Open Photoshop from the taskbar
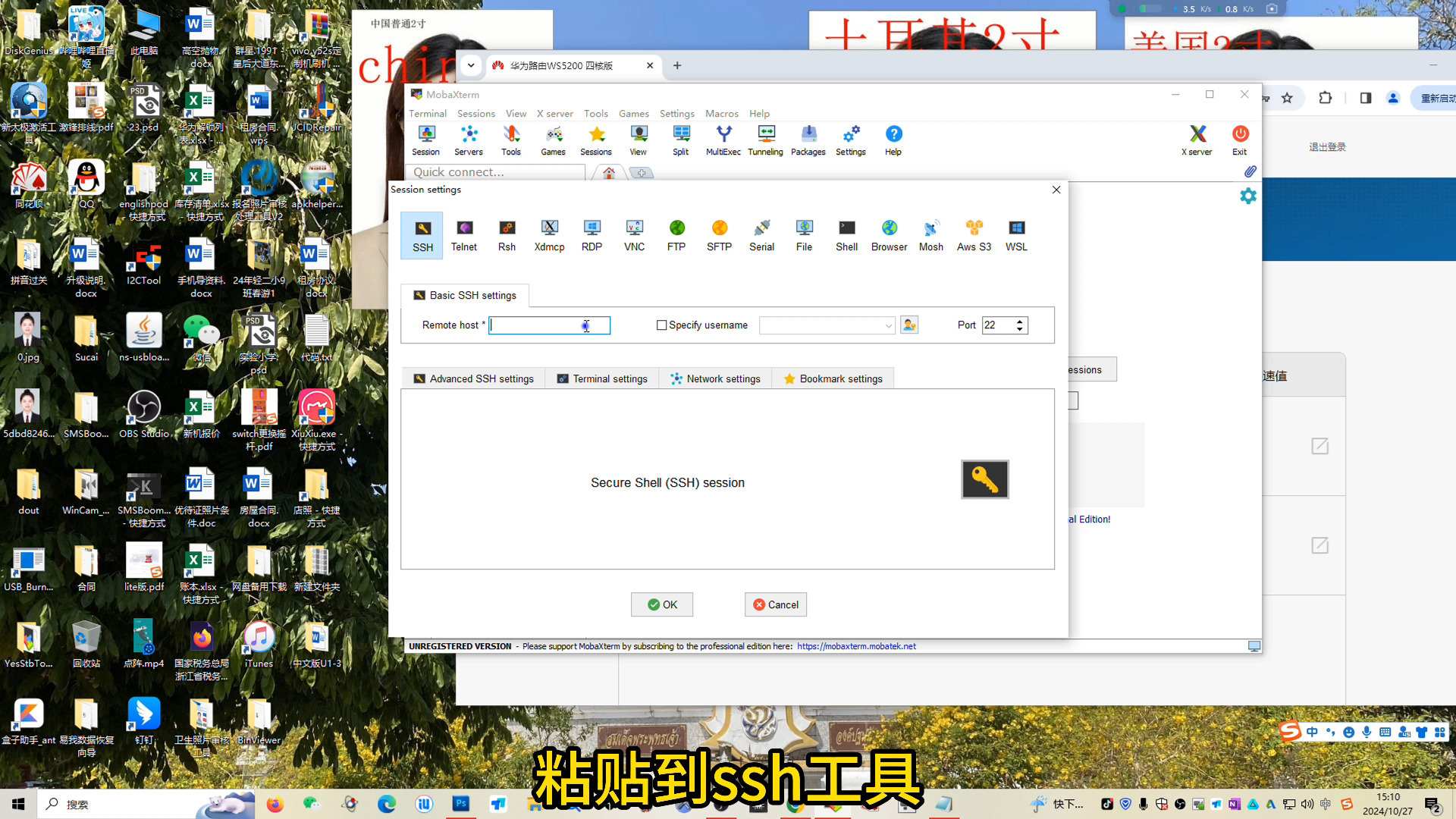 point(460,804)
